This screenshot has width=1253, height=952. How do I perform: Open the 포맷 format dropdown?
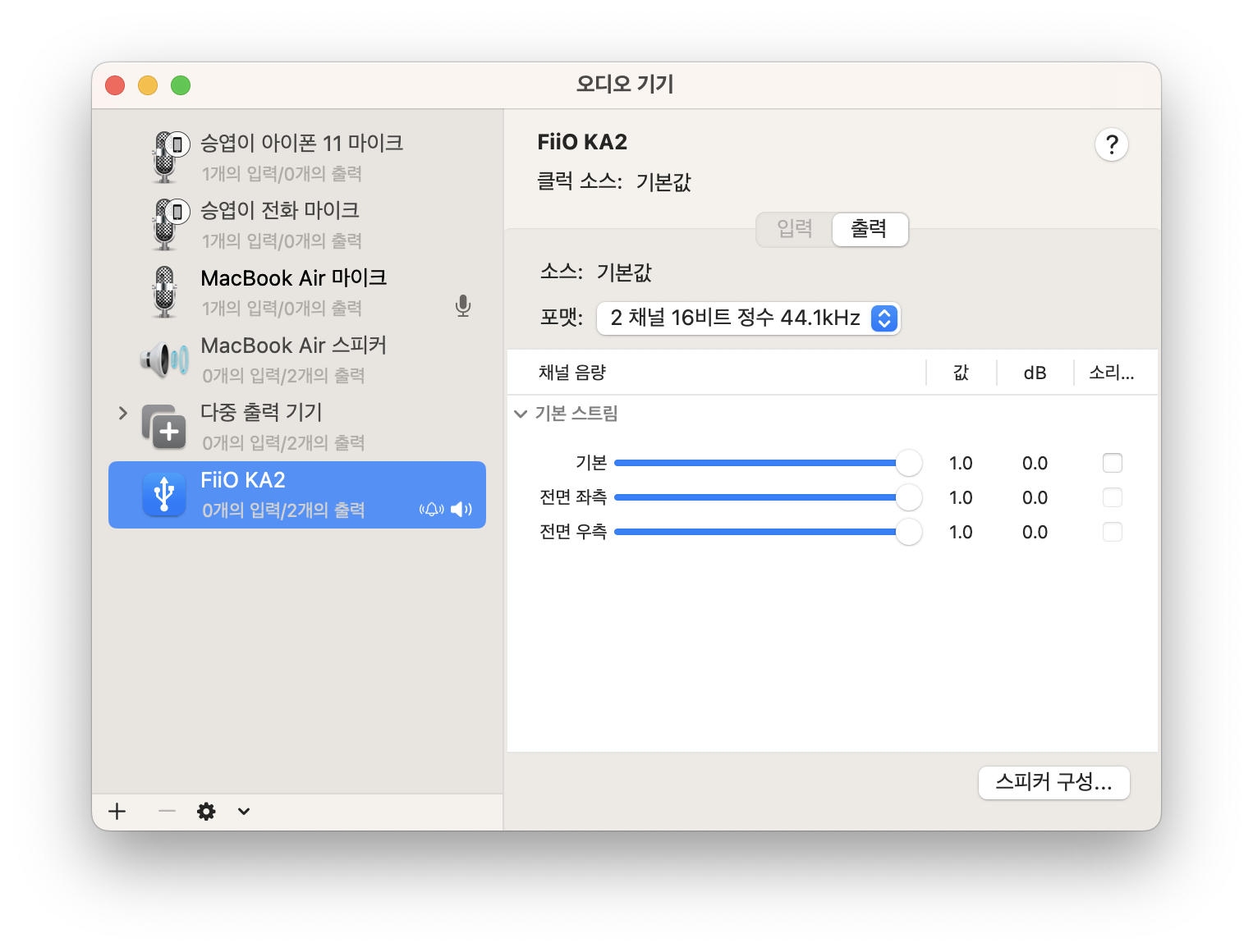(748, 318)
